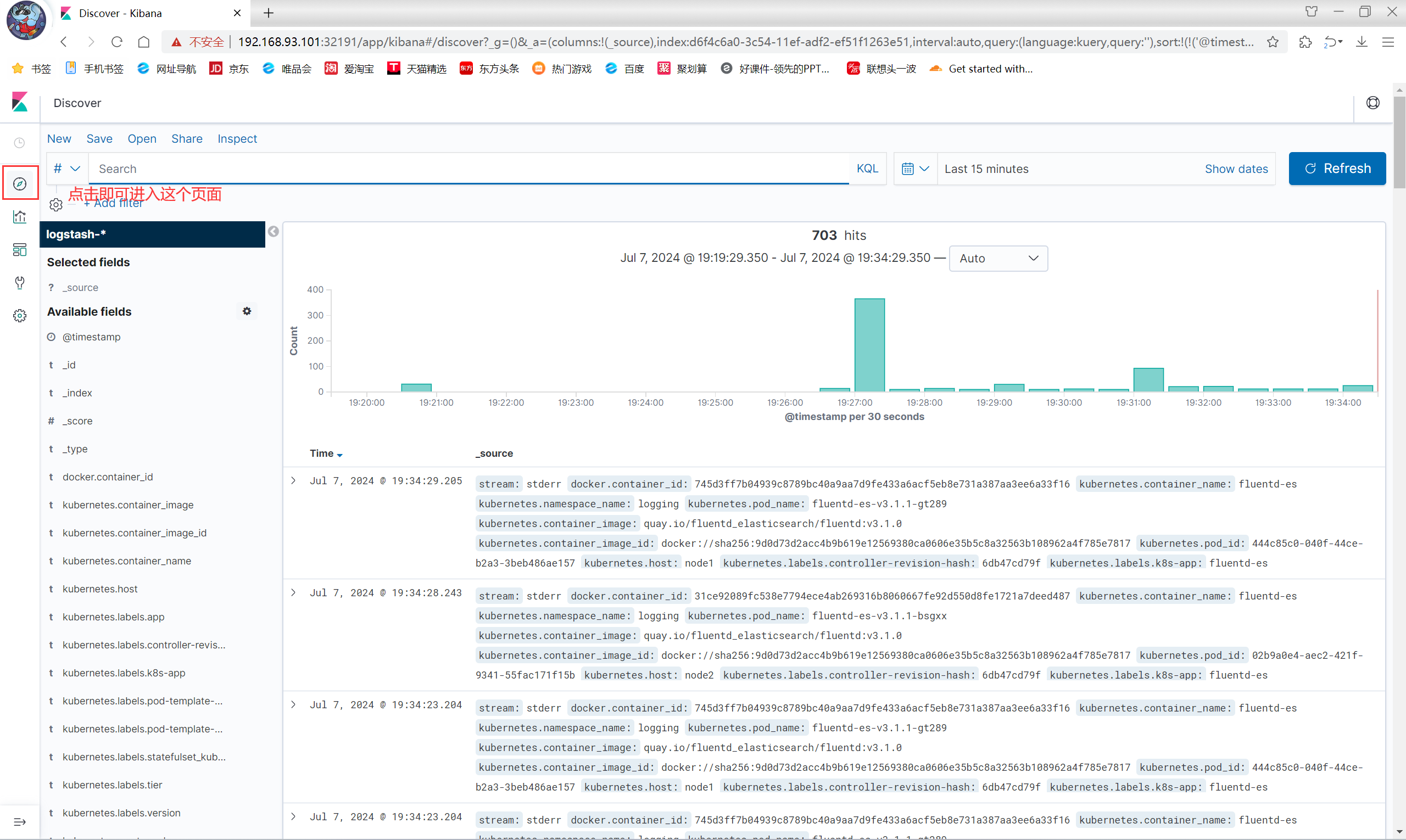The width and height of the screenshot is (1406, 840).
Task: Click the Share menu item
Action: click(x=187, y=139)
